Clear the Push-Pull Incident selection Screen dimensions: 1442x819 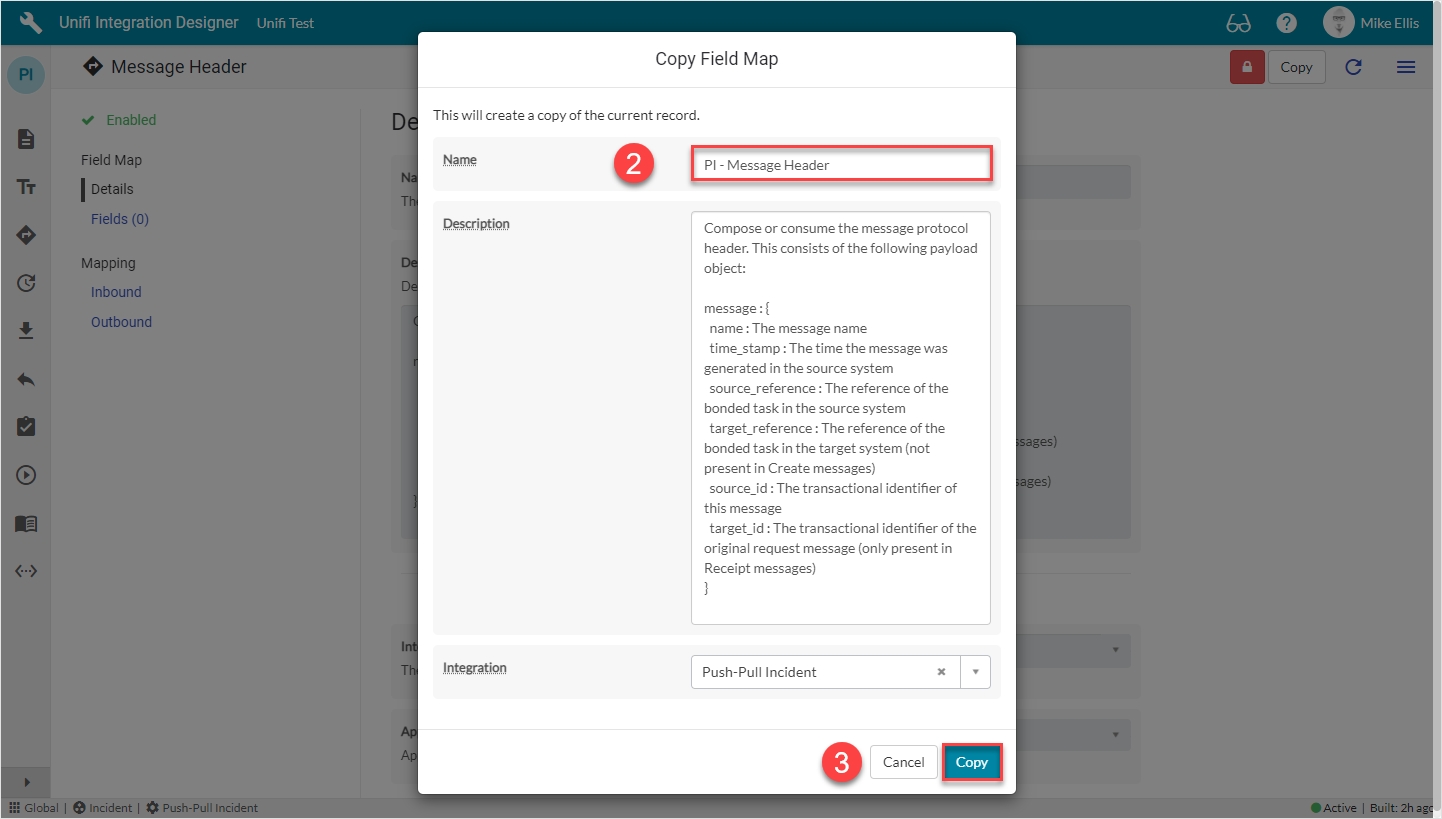(x=941, y=672)
